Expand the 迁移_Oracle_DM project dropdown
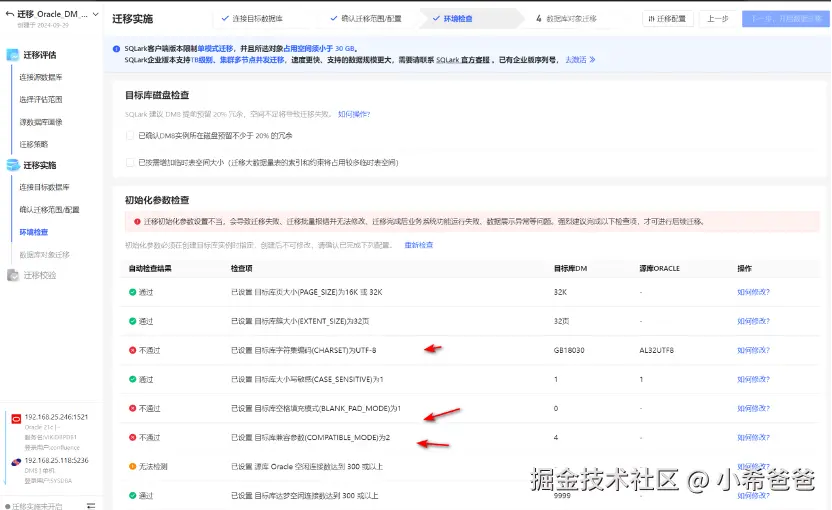Screen dimensions: 832x510 (96, 14)
